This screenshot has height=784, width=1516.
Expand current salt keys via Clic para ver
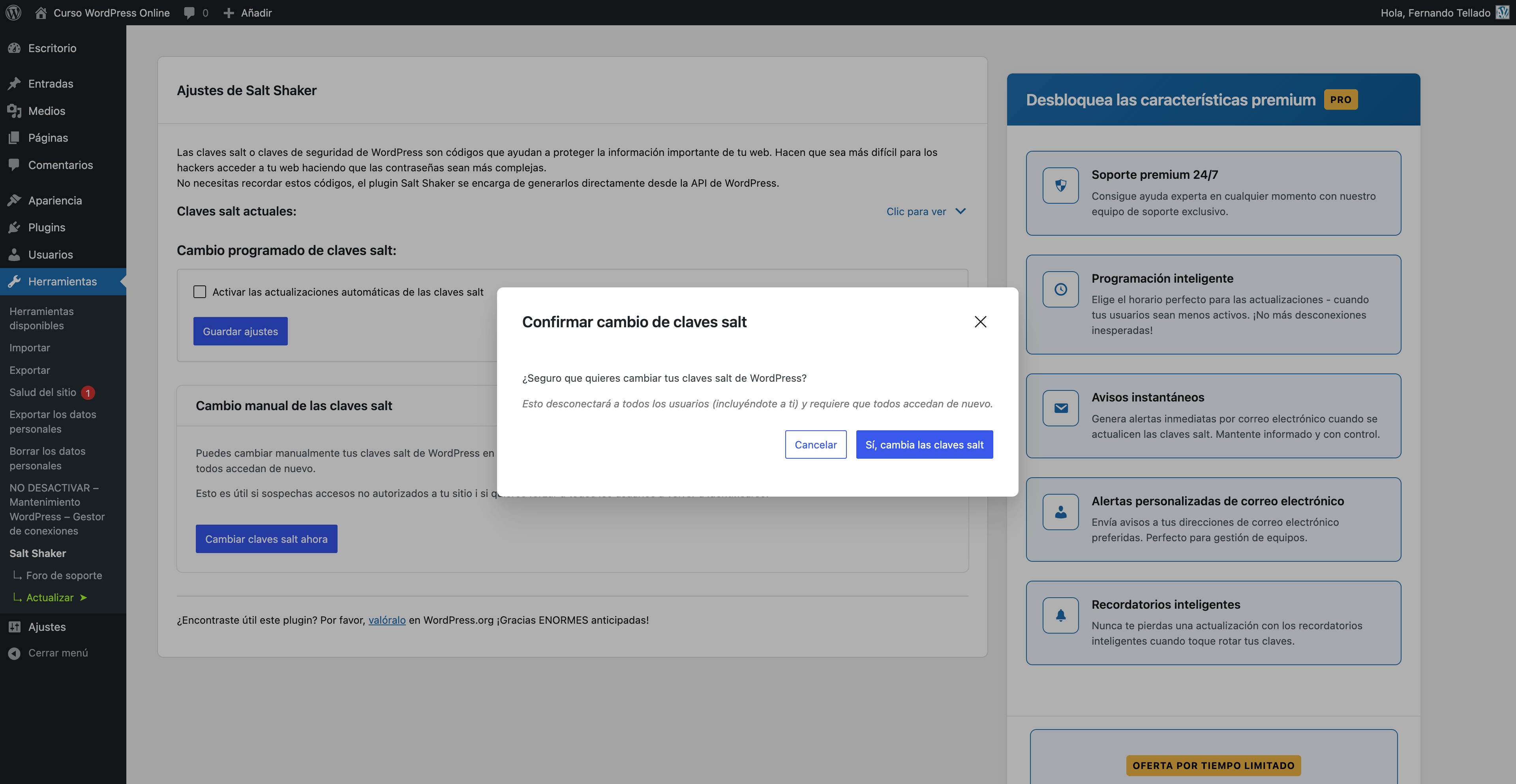[x=925, y=211]
